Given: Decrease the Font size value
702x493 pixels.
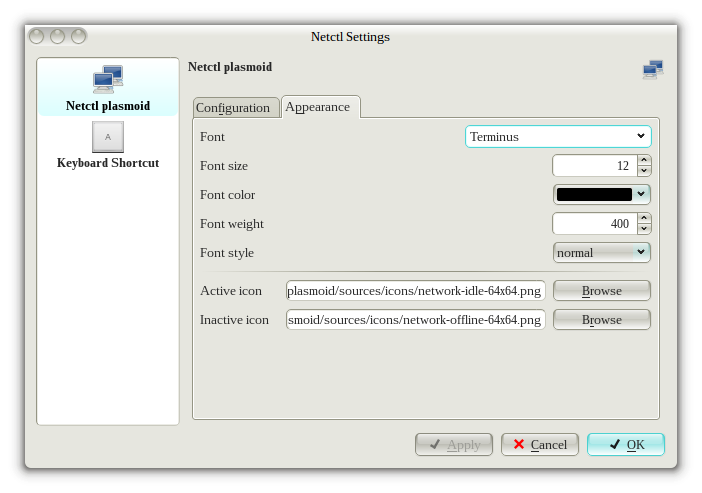Looking at the screenshot, I should pyautogui.click(x=644, y=171).
